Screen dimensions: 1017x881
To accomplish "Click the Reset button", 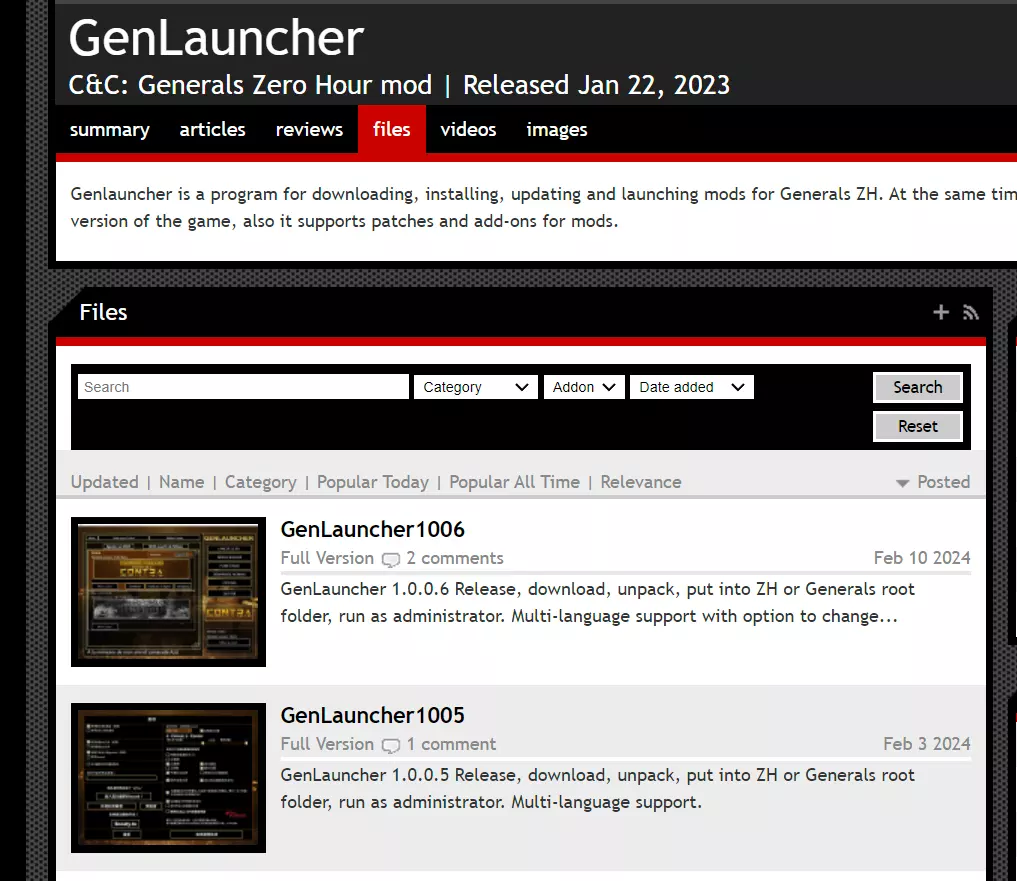I will [917, 426].
